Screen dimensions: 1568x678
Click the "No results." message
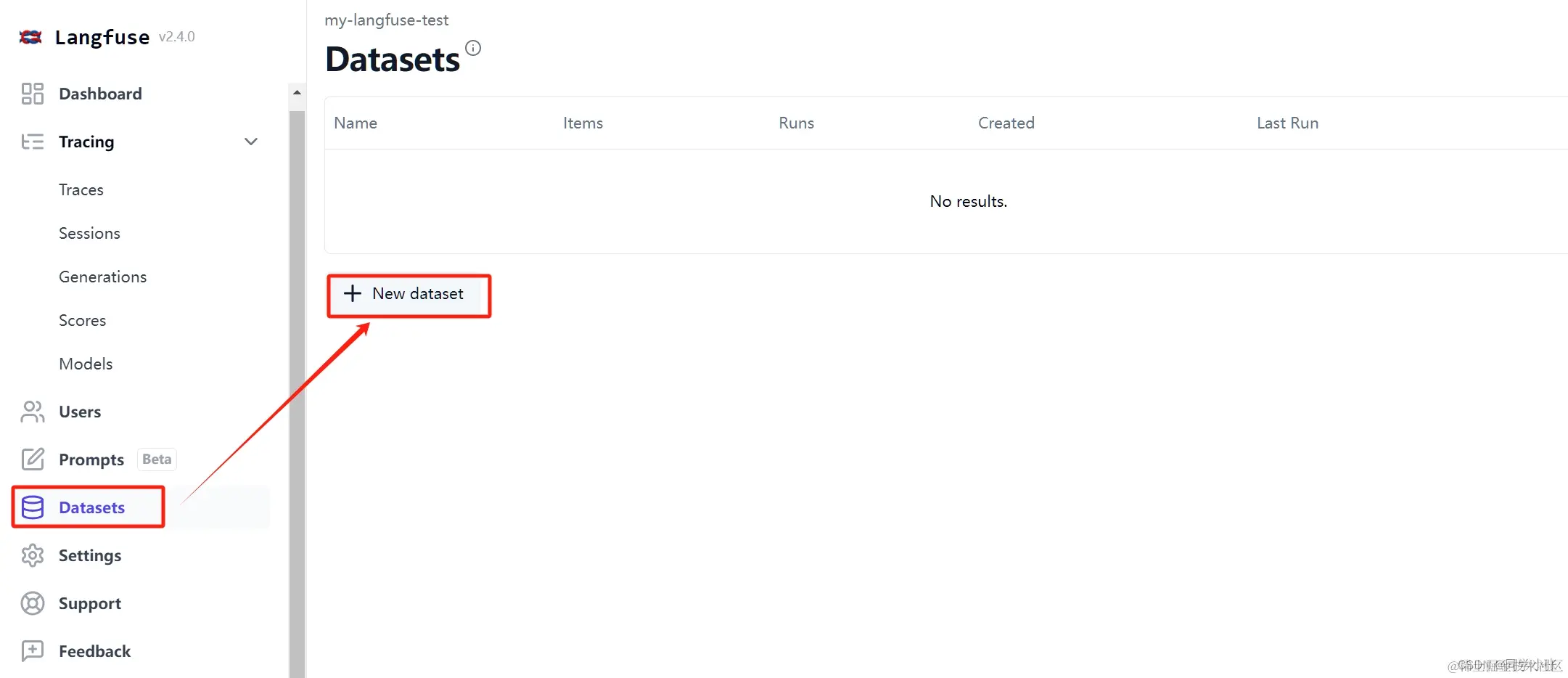click(x=969, y=201)
